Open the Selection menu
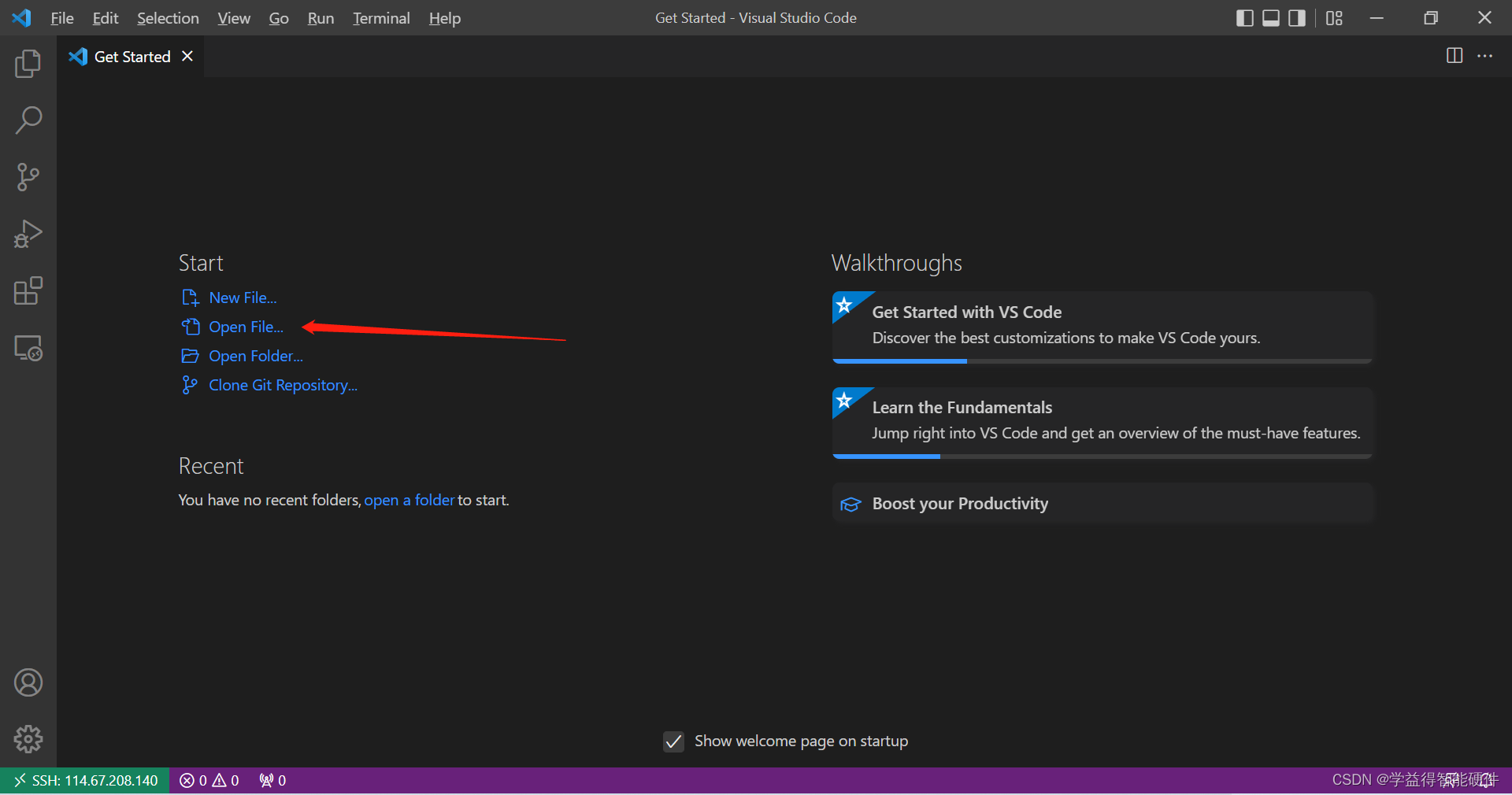 (168, 18)
